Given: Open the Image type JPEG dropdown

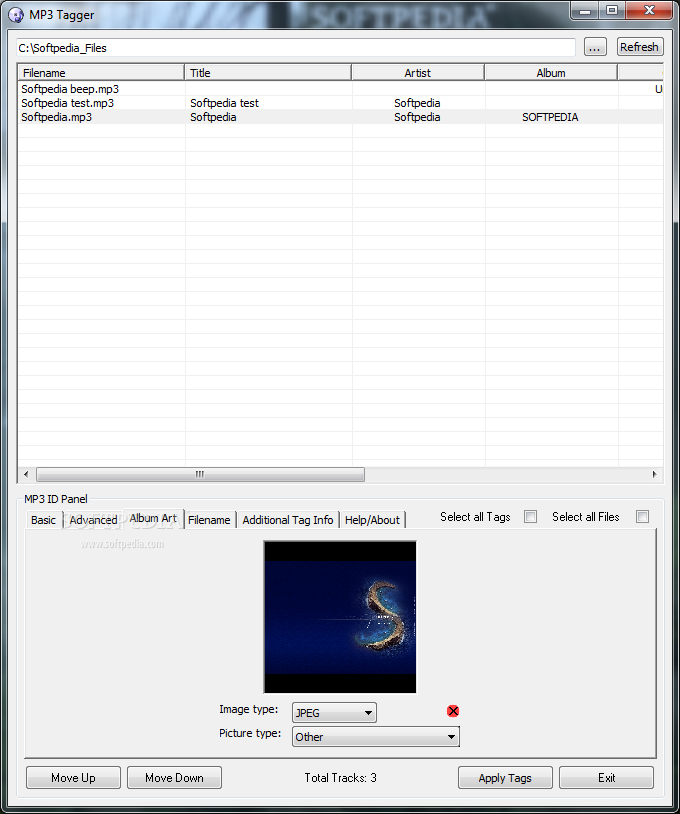Looking at the screenshot, I should click(334, 713).
